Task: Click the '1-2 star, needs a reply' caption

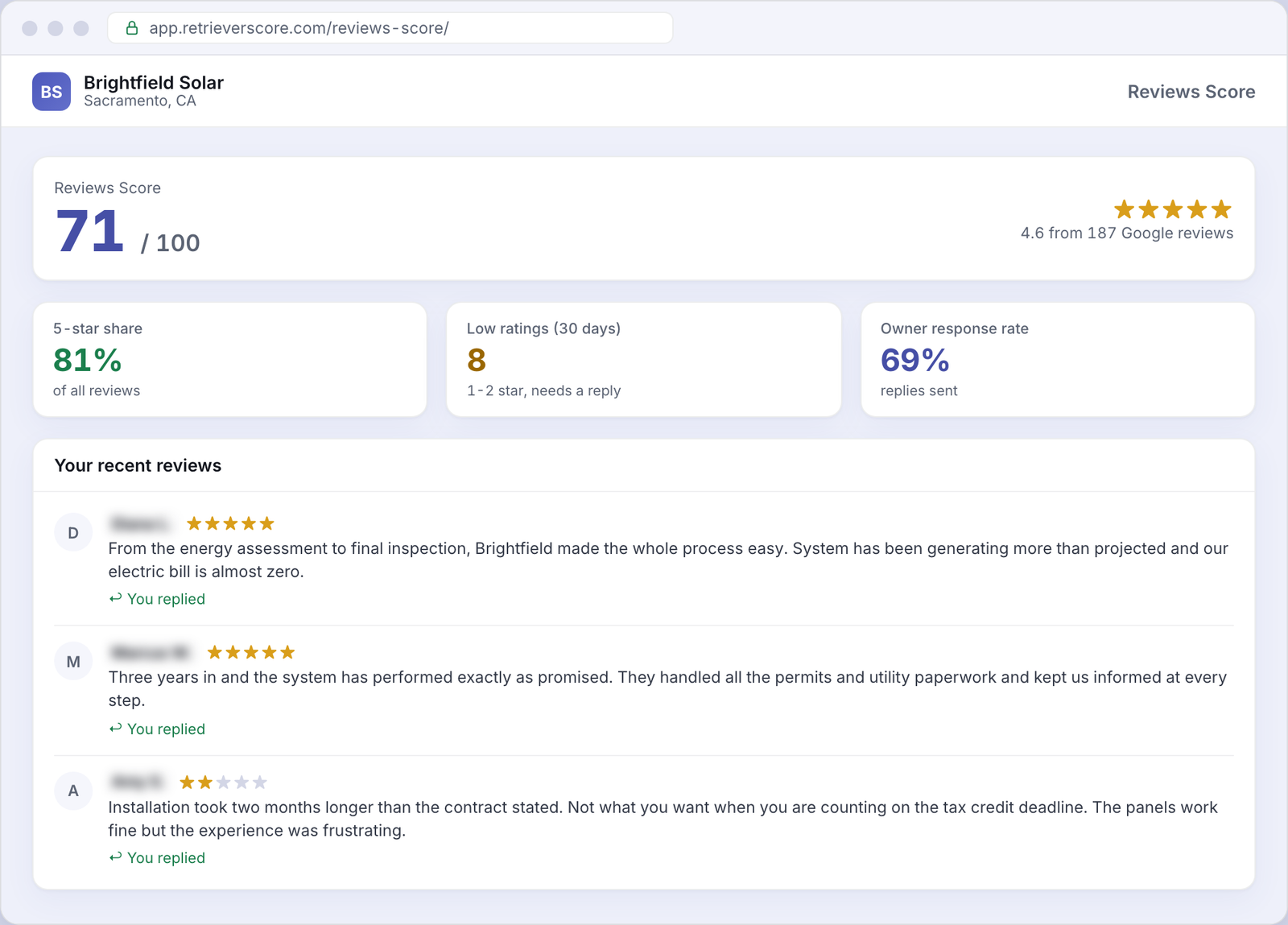Action: [543, 391]
